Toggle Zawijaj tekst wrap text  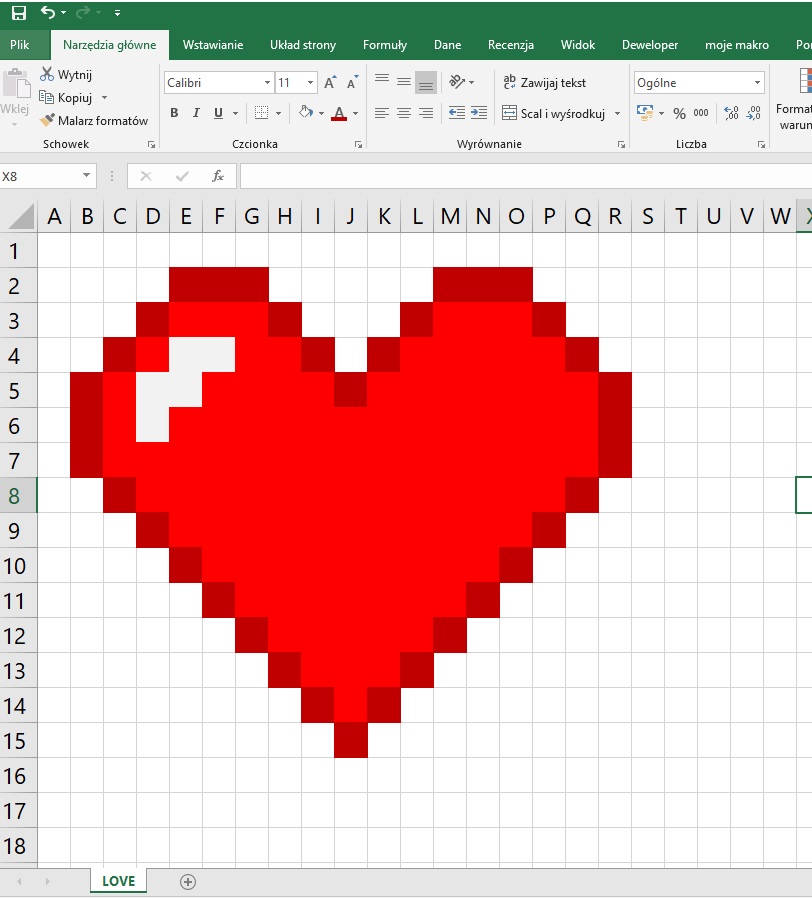pos(545,82)
